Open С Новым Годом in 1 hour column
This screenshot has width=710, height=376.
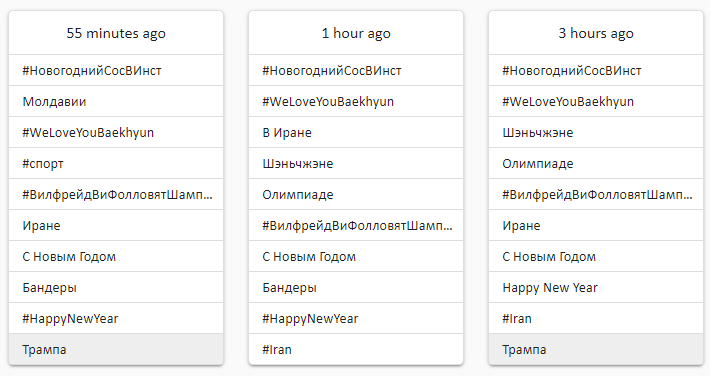coord(356,256)
